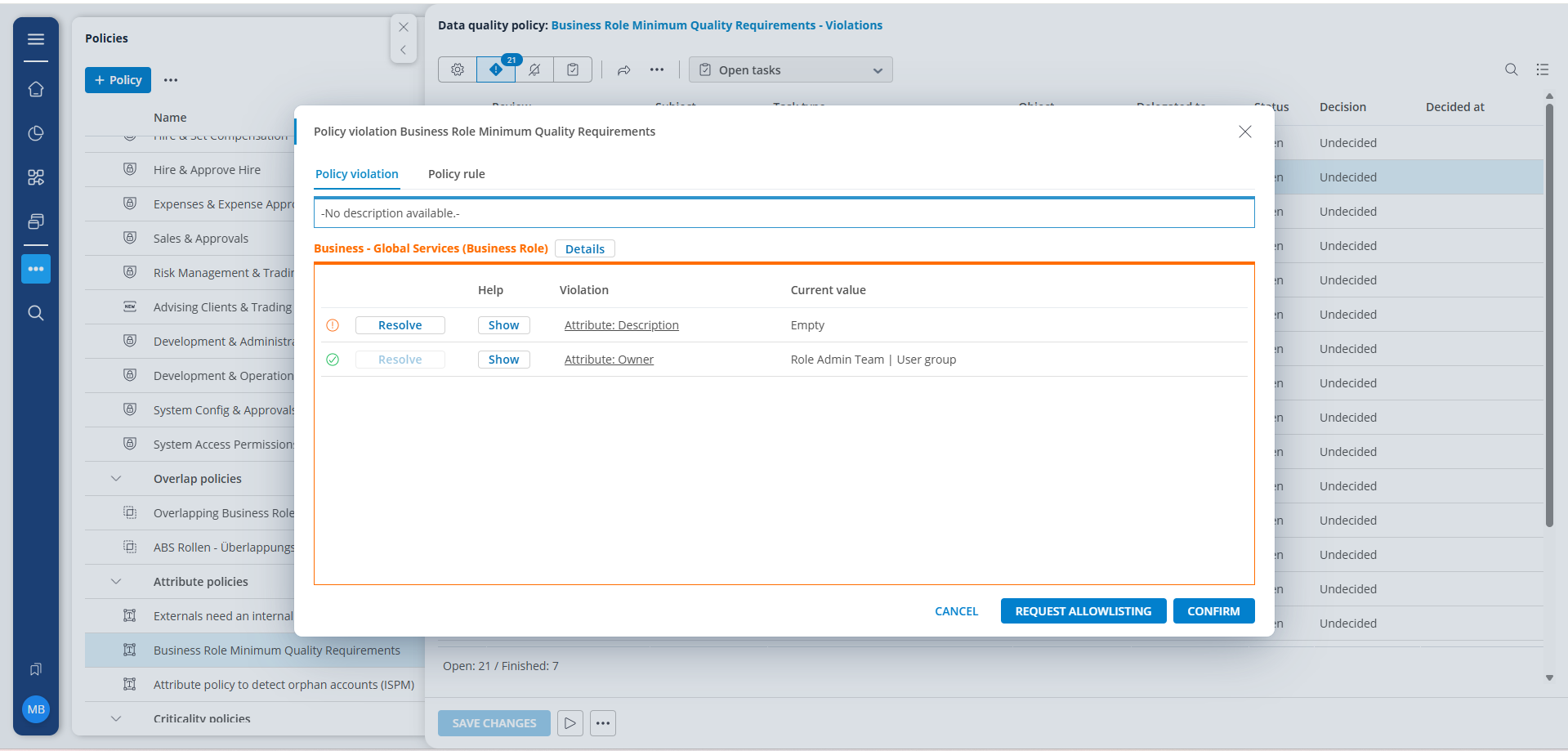1568x751 pixels.
Task: Click the policy settings gear icon
Action: coord(458,70)
